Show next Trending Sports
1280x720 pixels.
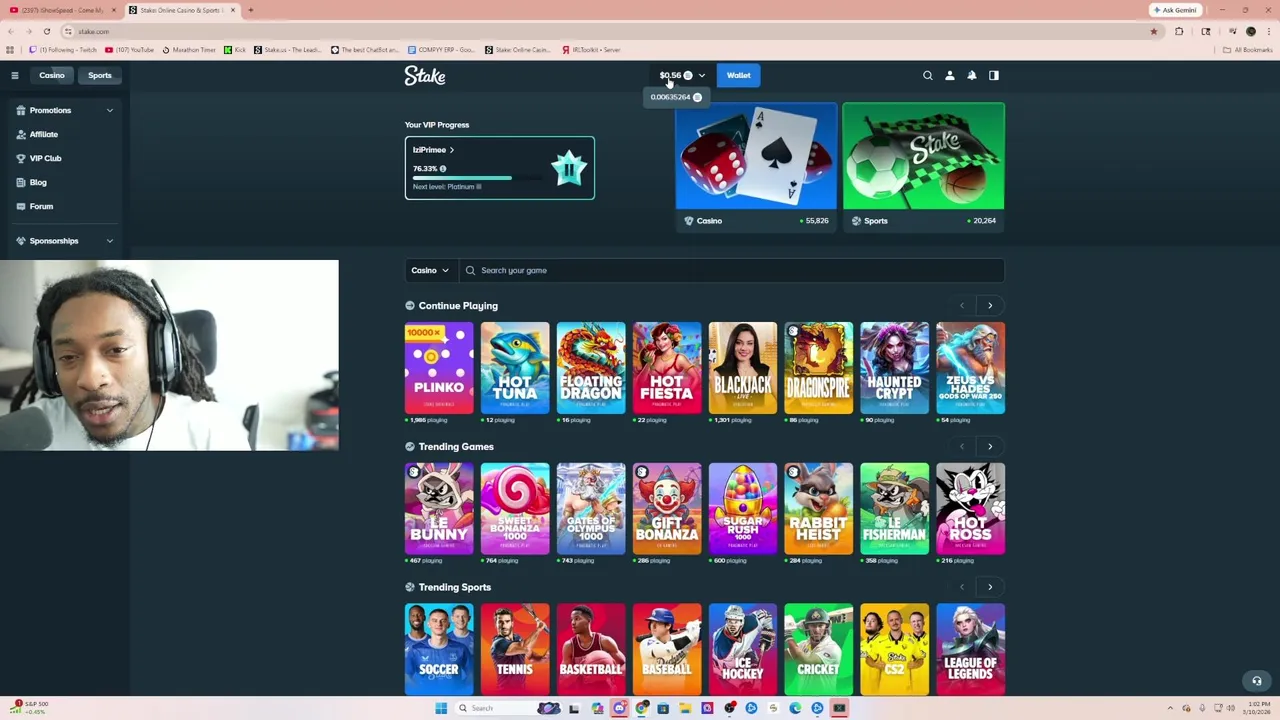pyautogui.click(x=990, y=588)
